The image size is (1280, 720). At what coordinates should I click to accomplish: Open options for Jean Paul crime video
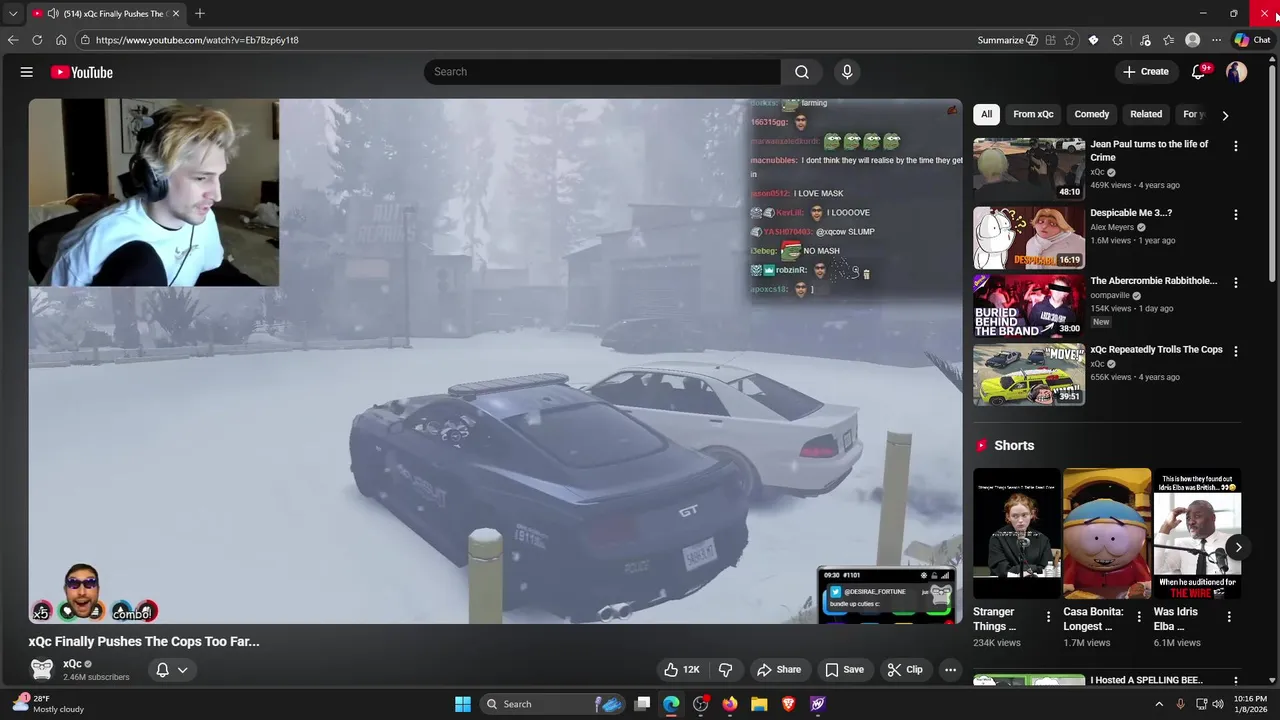pyautogui.click(x=1236, y=146)
